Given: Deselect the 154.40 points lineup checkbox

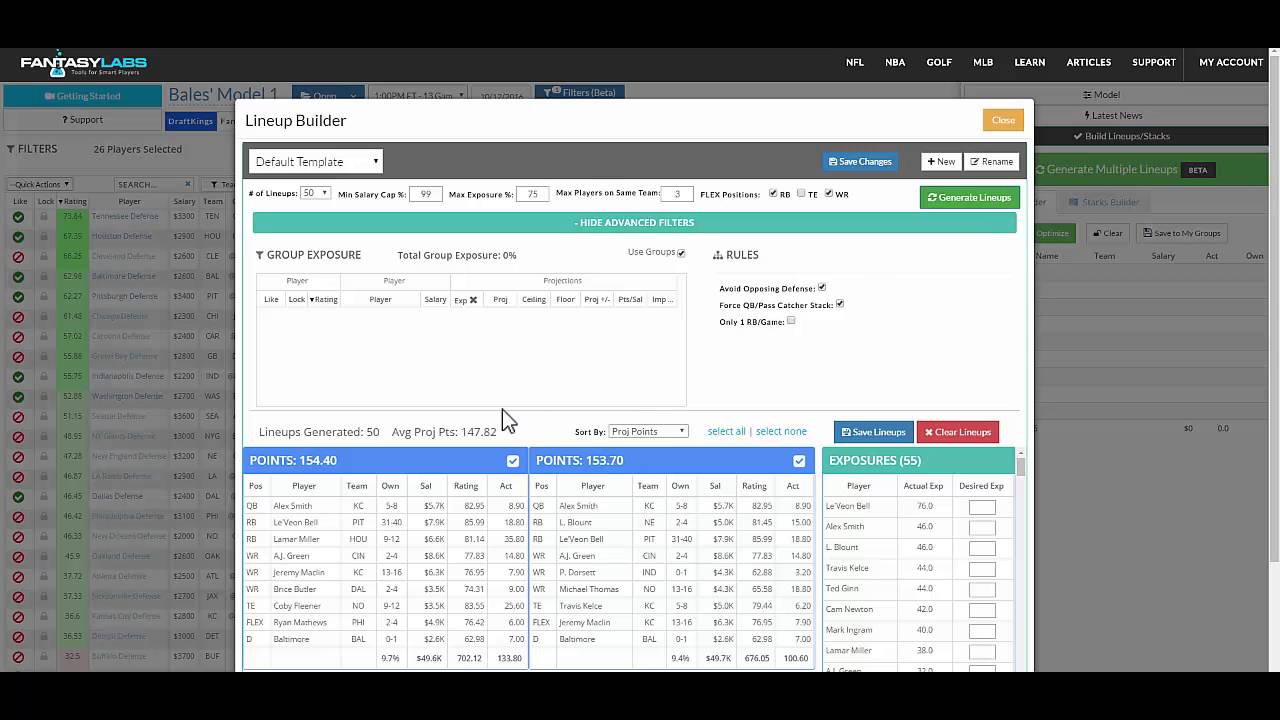Looking at the screenshot, I should coord(513,461).
